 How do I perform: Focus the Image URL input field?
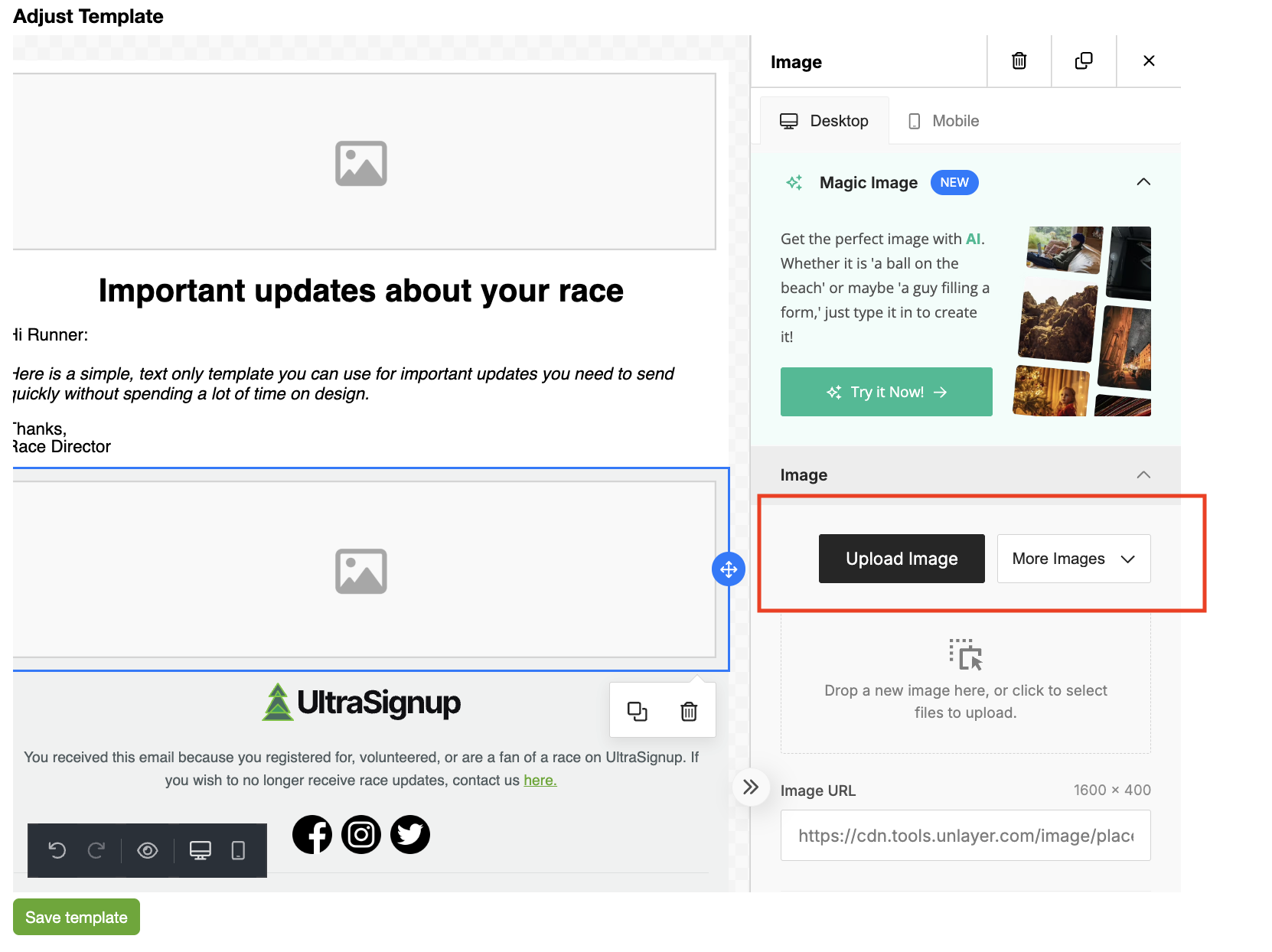pyautogui.click(x=966, y=836)
